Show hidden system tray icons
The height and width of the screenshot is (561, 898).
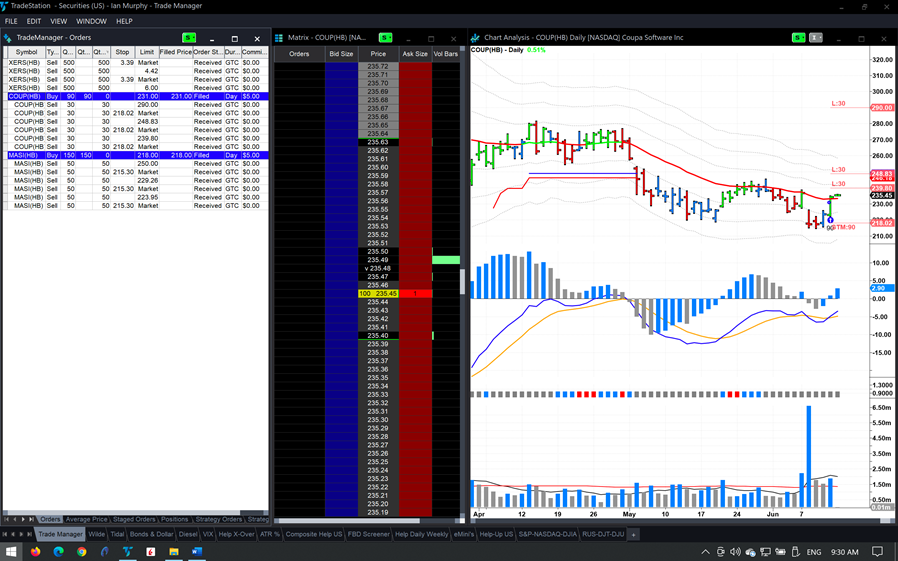click(x=705, y=551)
